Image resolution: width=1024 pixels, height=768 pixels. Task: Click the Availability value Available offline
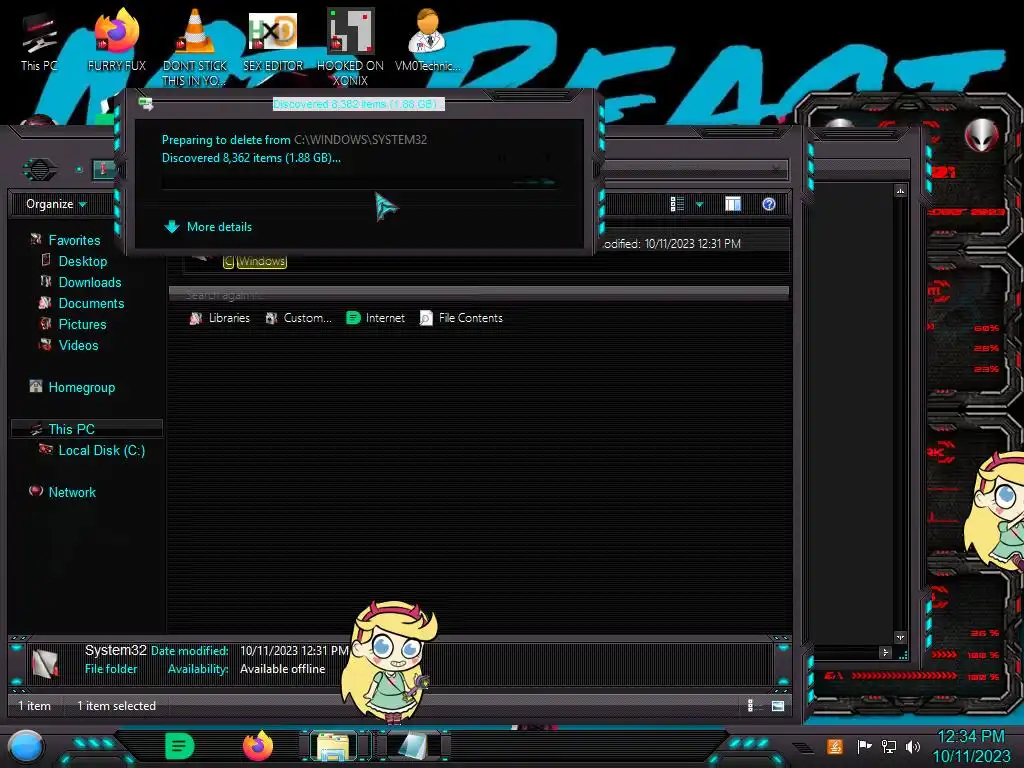pos(282,669)
